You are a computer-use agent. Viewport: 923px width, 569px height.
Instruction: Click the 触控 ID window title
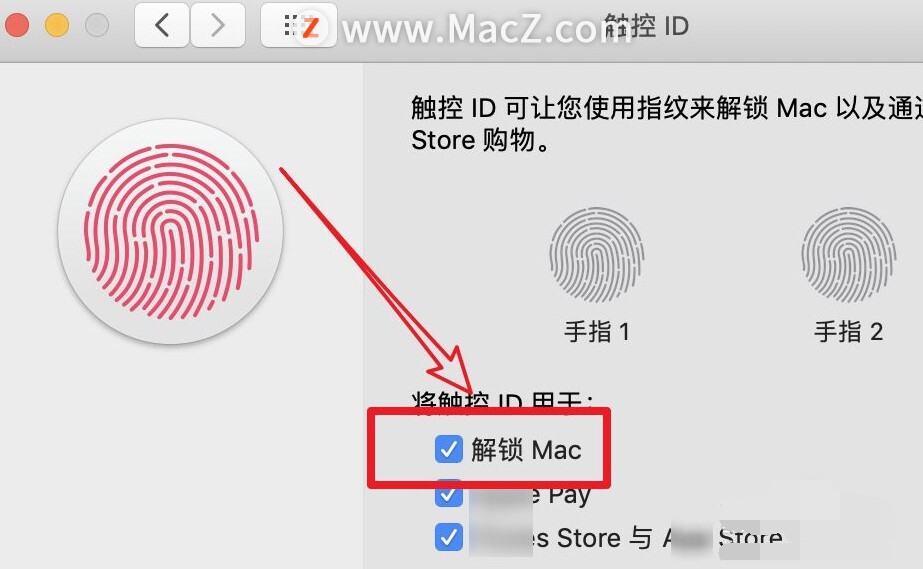tap(646, 26)
